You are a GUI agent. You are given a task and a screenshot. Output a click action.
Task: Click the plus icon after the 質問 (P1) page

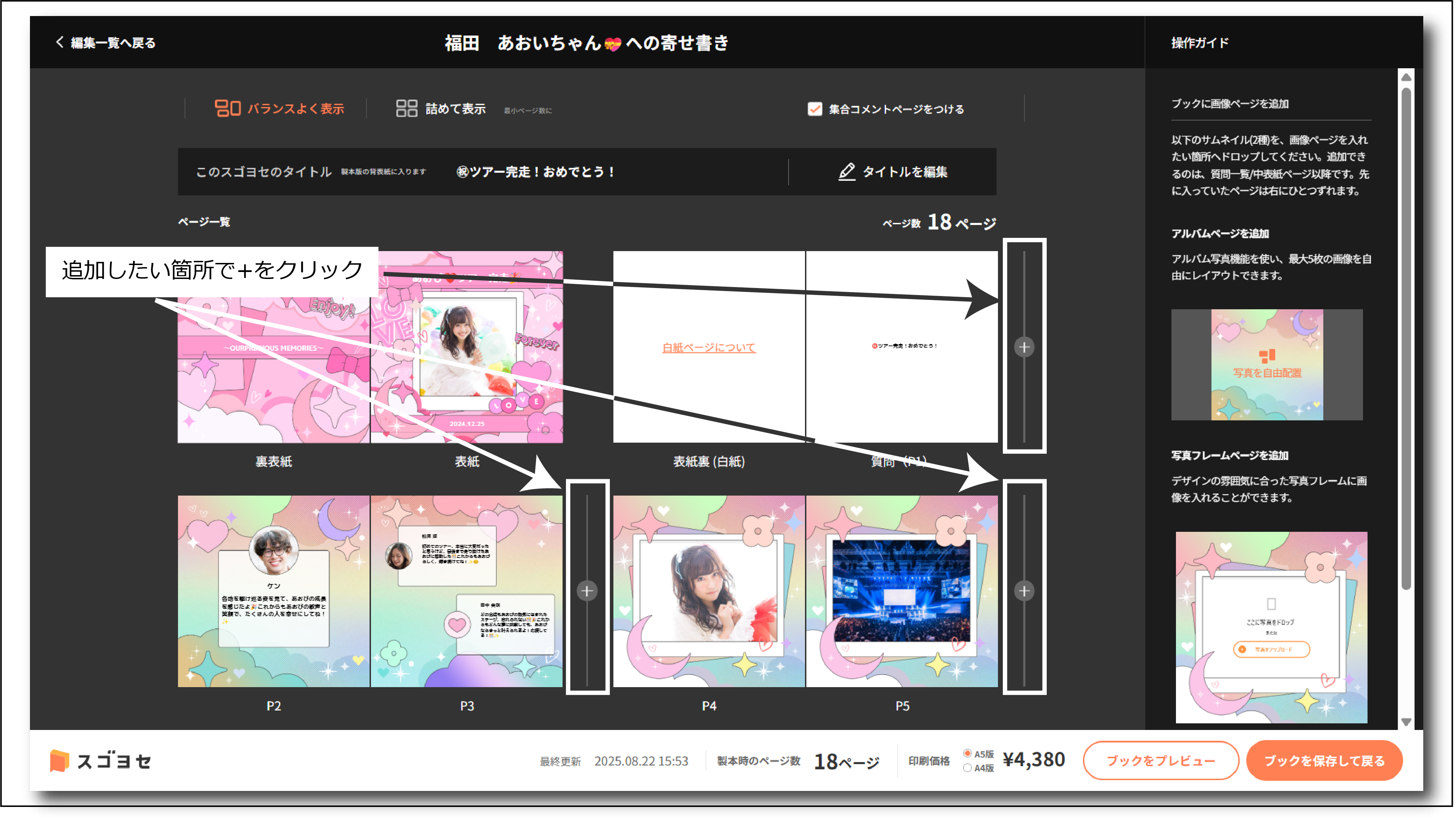[x=1024, y=347]
